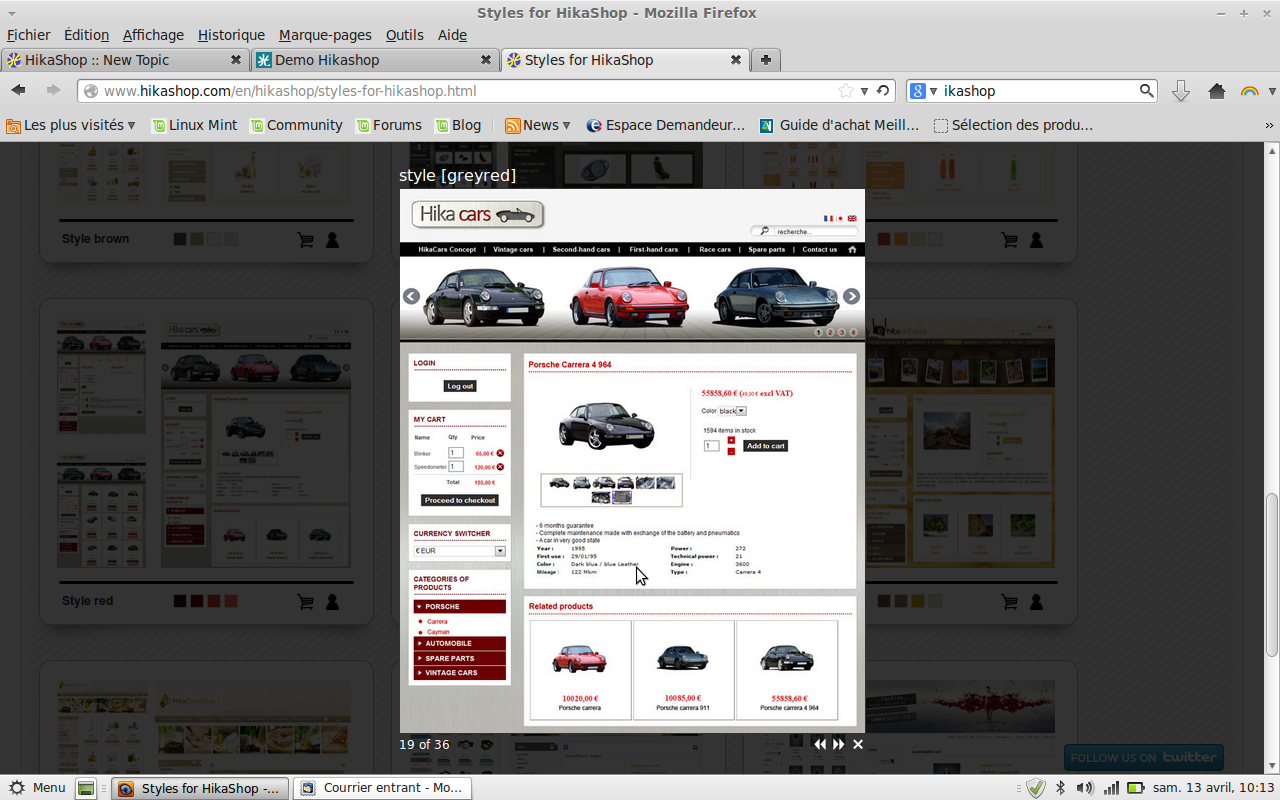Image resolution: width=1280 pixels, height=800 pixels.
Task: Click the Log out button in the preview
Action: 460,386
